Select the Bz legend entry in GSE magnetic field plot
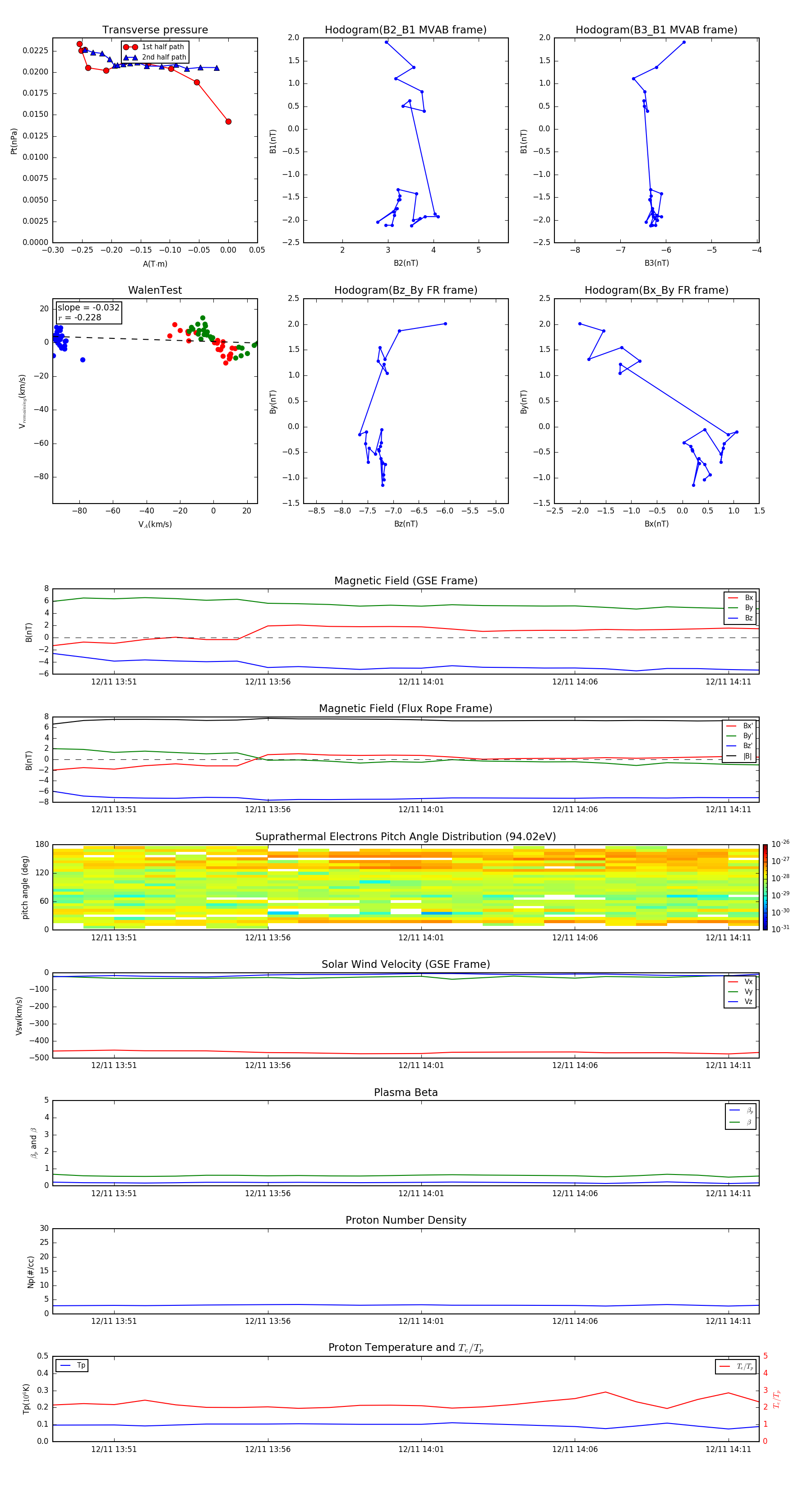This screenshot has height=1489, width=812. click(x=740, y=618)
